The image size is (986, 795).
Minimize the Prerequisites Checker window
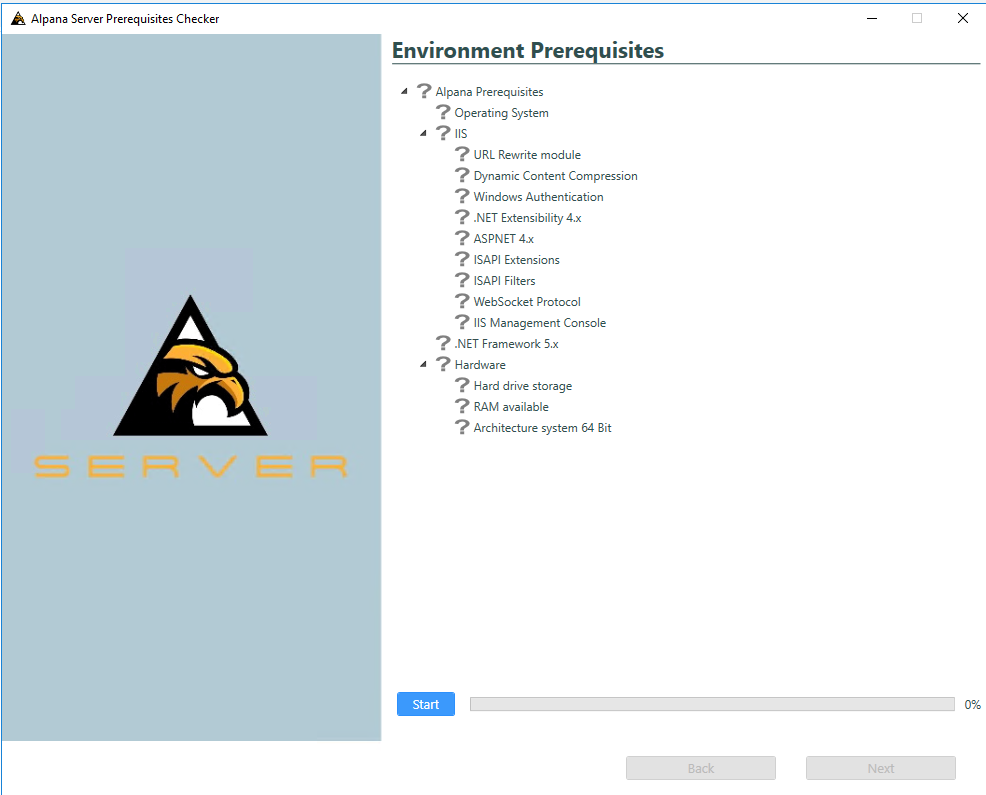pyautogui.click(x=872, y=18)
